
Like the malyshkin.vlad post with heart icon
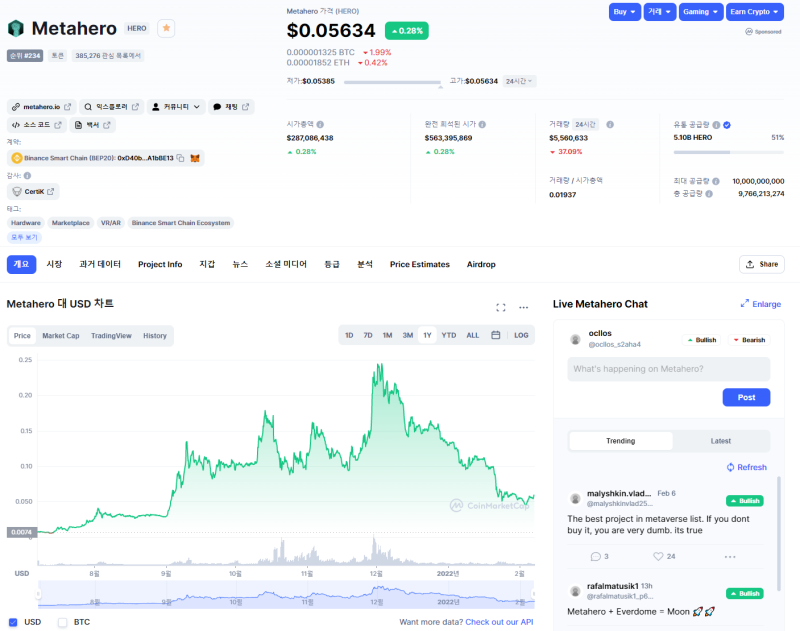pyautogui.click(x=658, y=557)
